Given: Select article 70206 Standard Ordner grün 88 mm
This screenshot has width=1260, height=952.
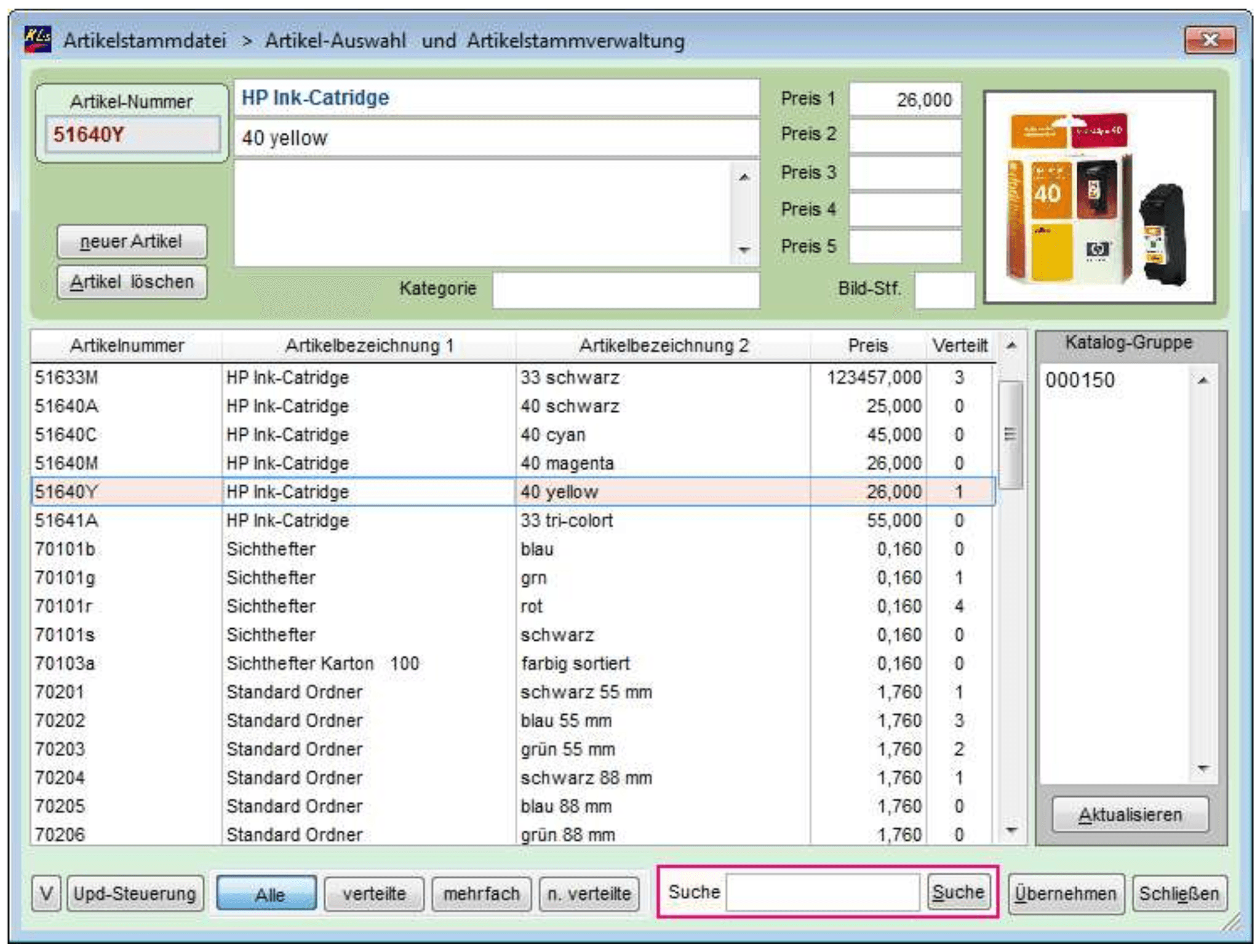Looking at the screenshot, I should point(512,834).
